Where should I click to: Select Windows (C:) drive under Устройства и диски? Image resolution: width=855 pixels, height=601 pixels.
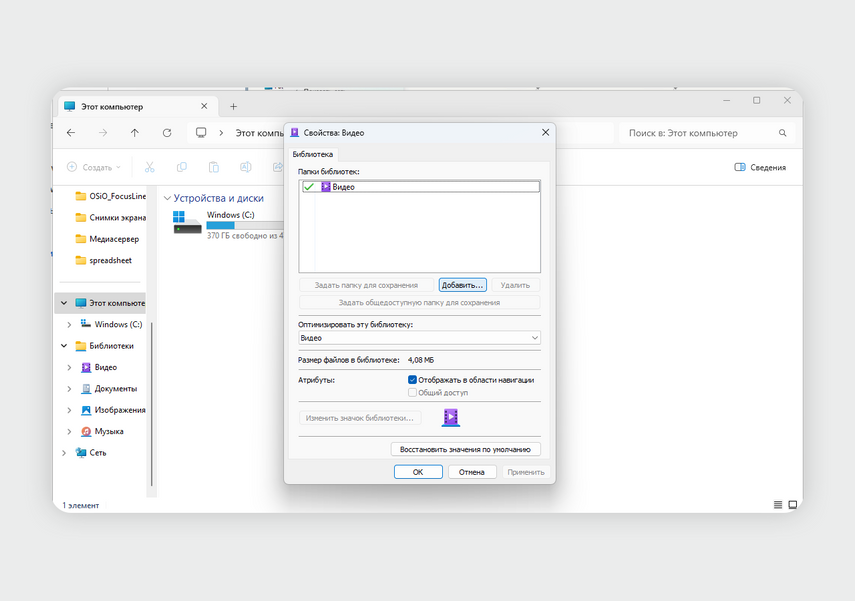tap(228, 225)
